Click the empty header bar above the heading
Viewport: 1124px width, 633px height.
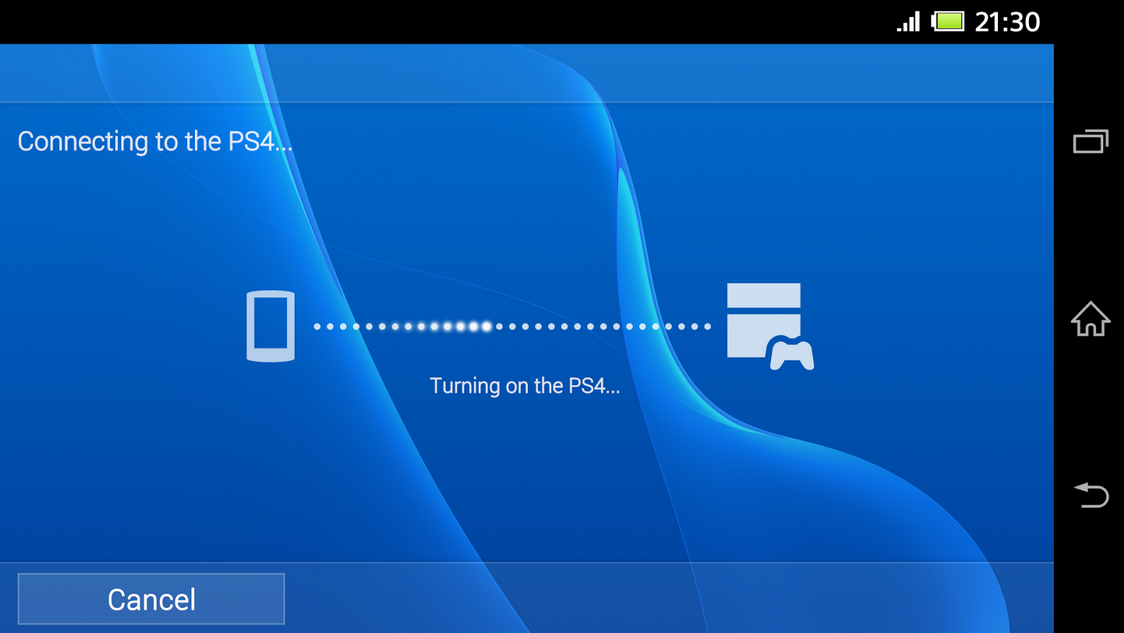(x=526, y=73)
